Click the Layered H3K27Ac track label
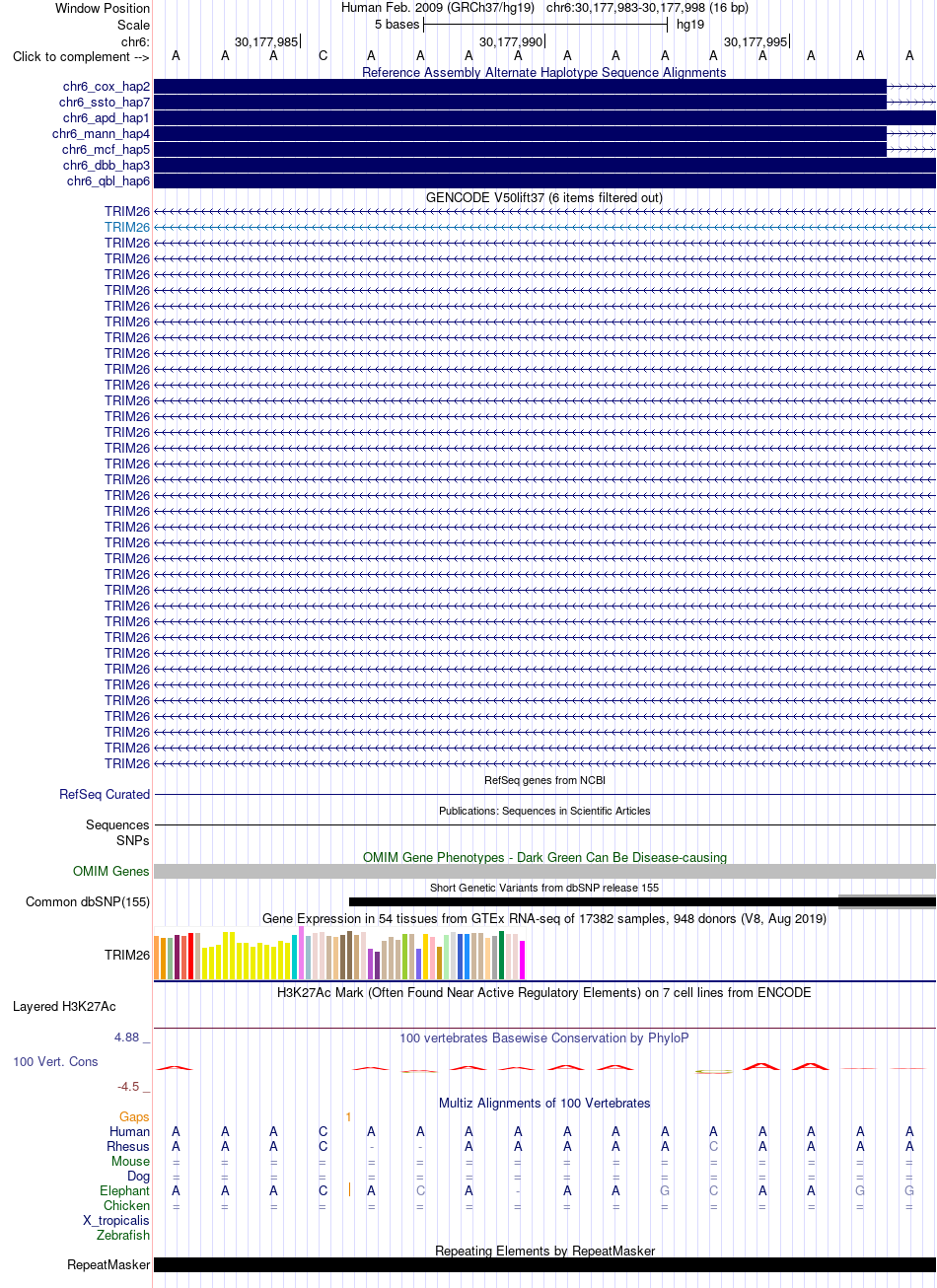This screenshot has width=937, height=1288. click(64, 1006)
